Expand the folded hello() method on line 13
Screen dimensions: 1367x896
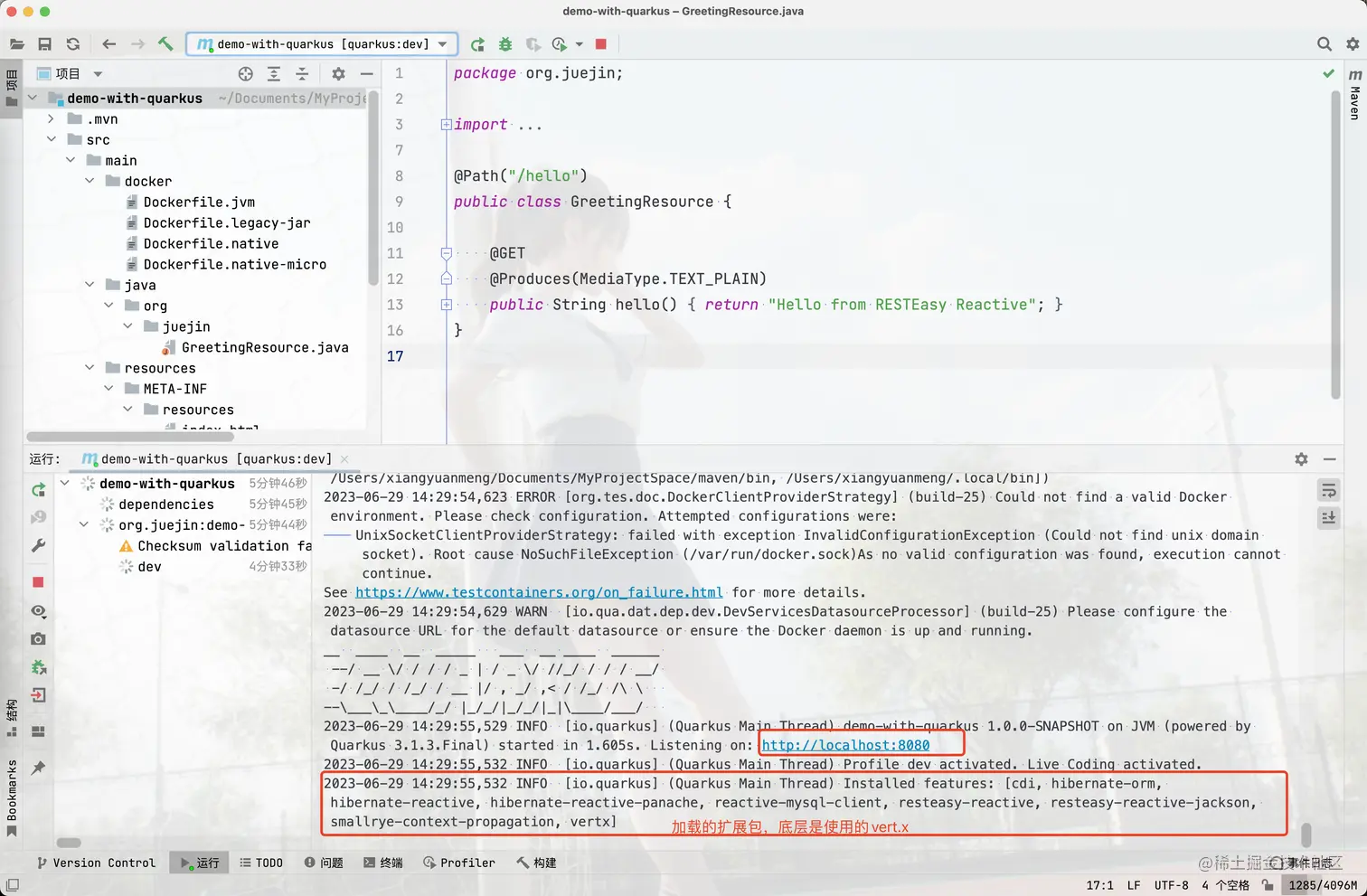click(x=446, y=305)
